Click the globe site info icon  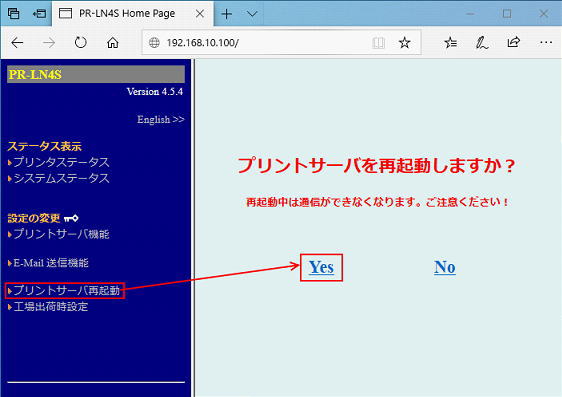pos(154,43)
